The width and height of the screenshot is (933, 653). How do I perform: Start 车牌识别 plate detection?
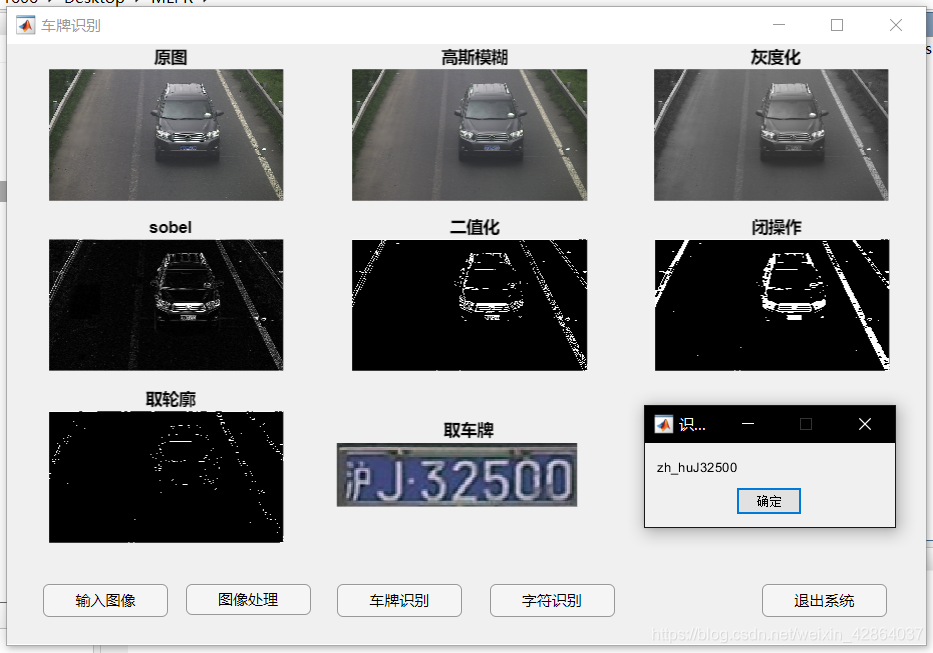[x=399, y=600]
